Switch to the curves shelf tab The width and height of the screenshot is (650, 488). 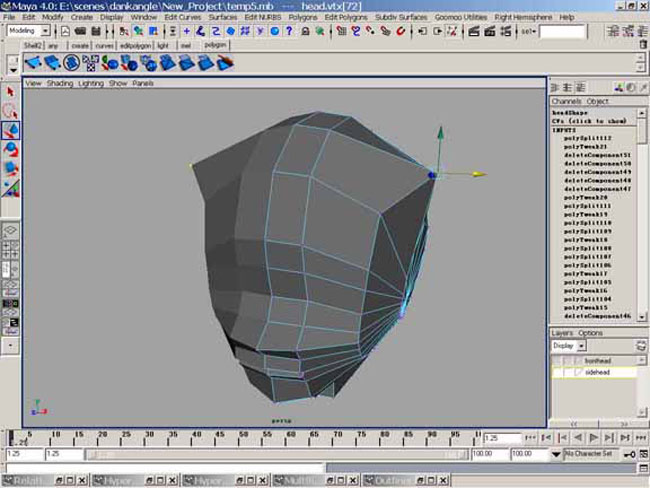[104, 46]
